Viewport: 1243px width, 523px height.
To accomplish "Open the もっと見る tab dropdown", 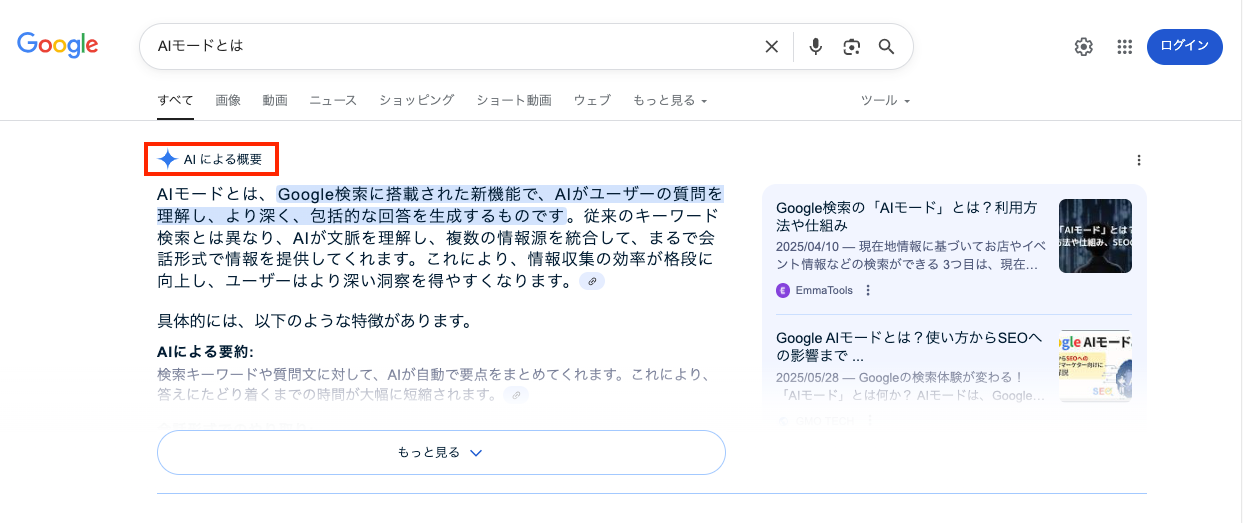I will tap(670, 101).
